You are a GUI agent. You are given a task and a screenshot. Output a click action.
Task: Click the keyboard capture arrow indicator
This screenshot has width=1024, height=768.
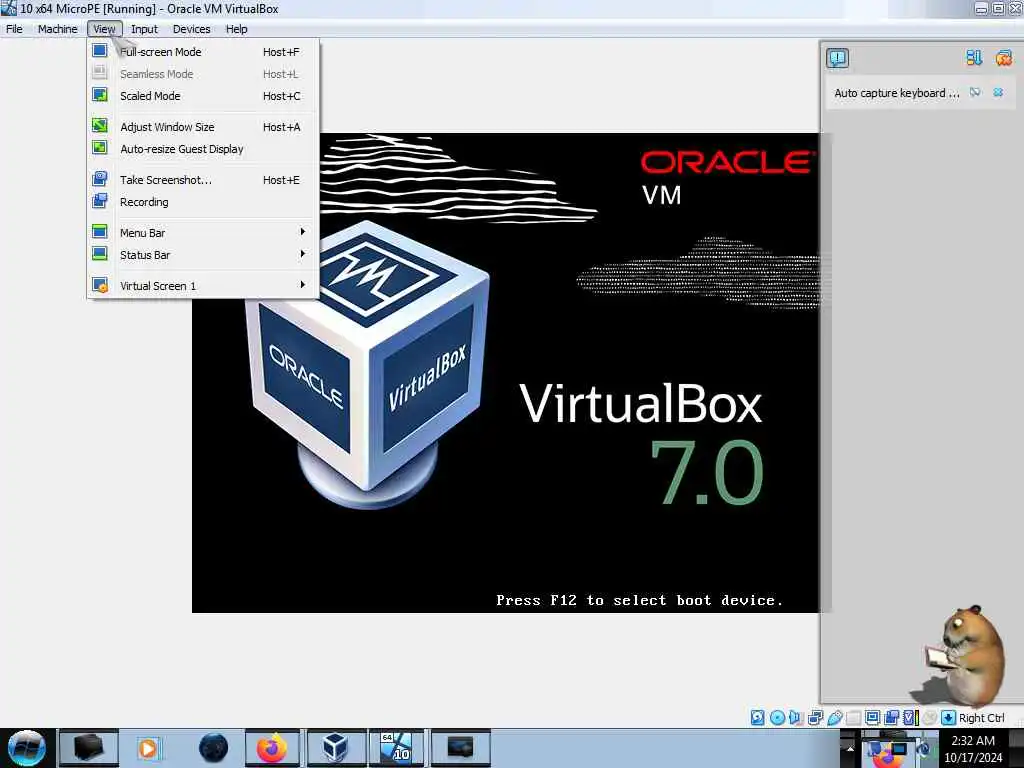point(948,718)
